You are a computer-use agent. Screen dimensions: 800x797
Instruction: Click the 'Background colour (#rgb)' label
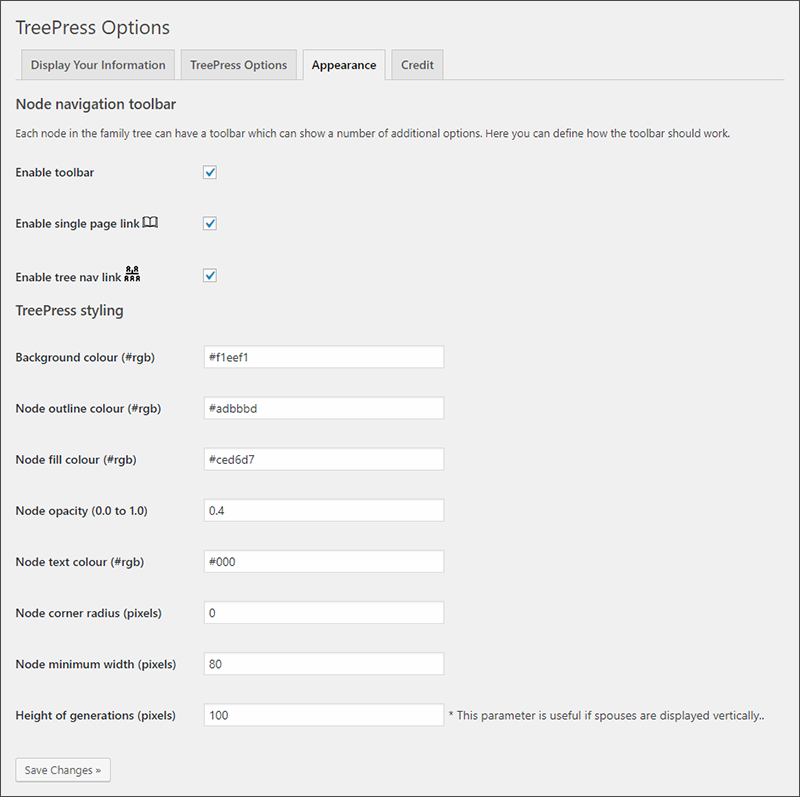click(85, 357)
